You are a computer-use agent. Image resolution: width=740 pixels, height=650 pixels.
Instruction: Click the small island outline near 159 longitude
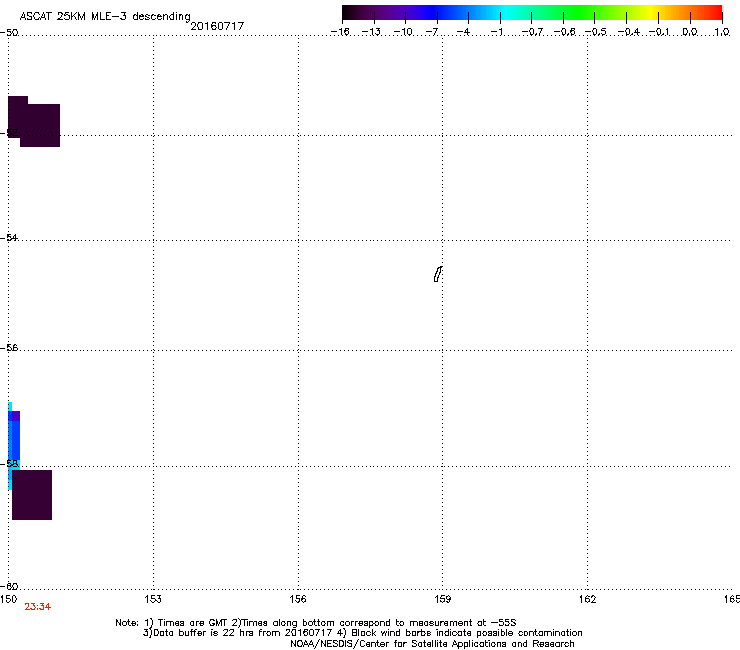(438, 274)
